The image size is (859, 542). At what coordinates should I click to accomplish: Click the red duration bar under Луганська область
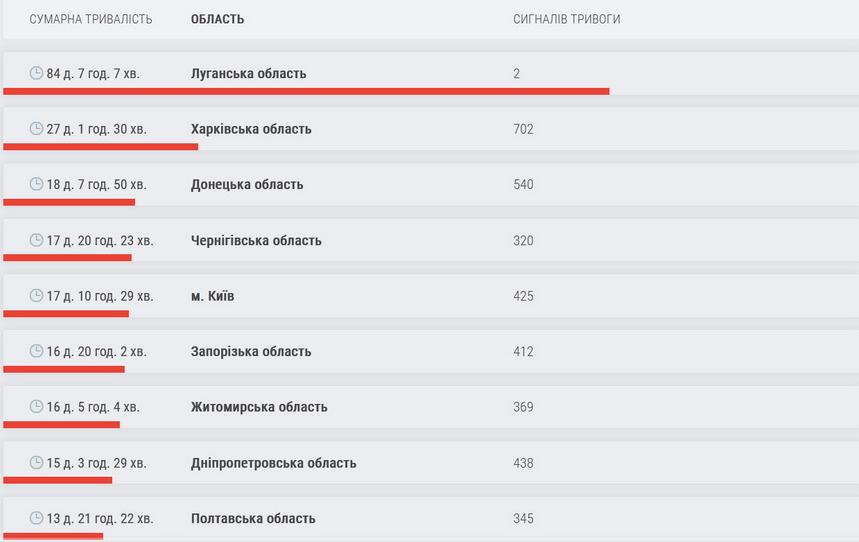tap(306, 91)
